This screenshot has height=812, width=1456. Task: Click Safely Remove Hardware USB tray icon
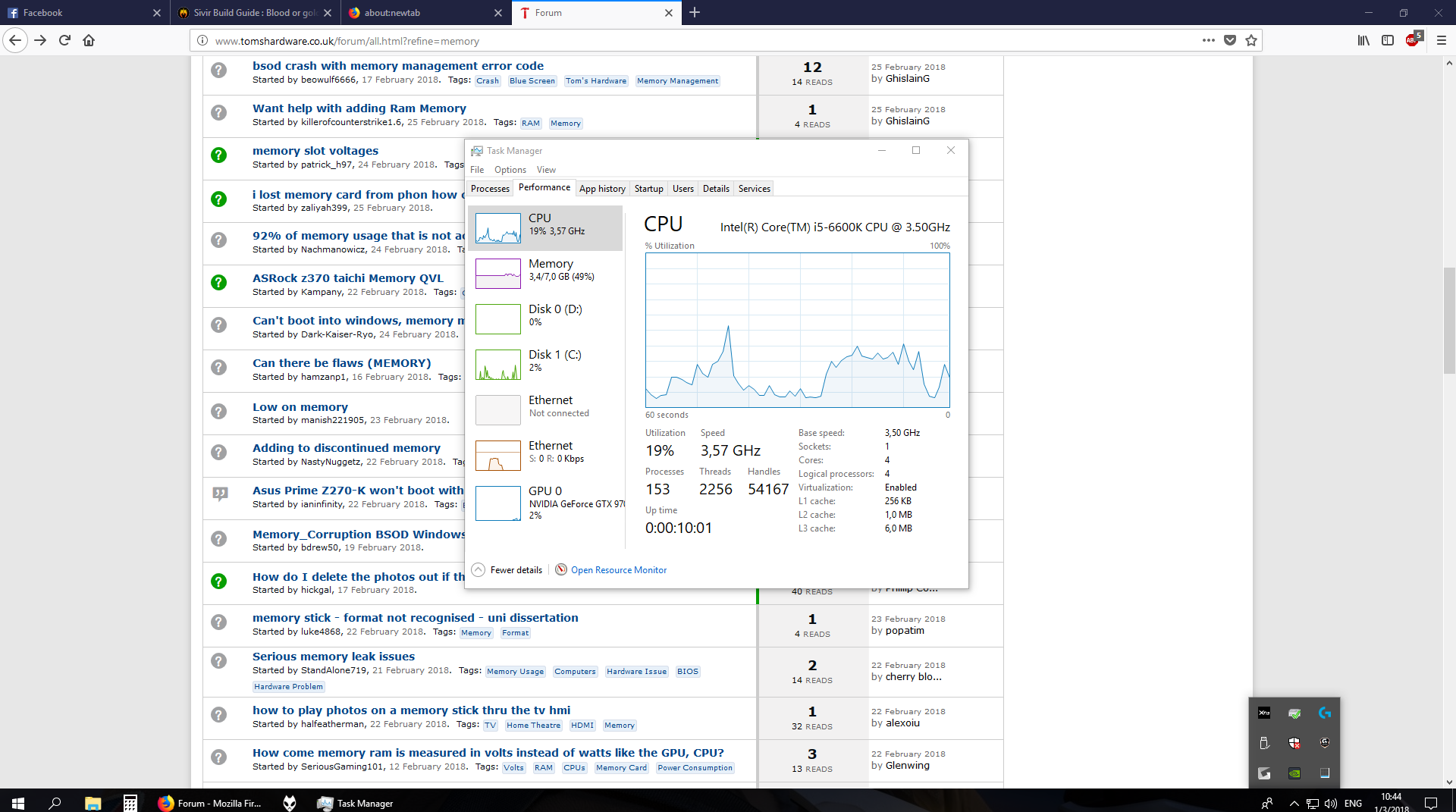1263,742
